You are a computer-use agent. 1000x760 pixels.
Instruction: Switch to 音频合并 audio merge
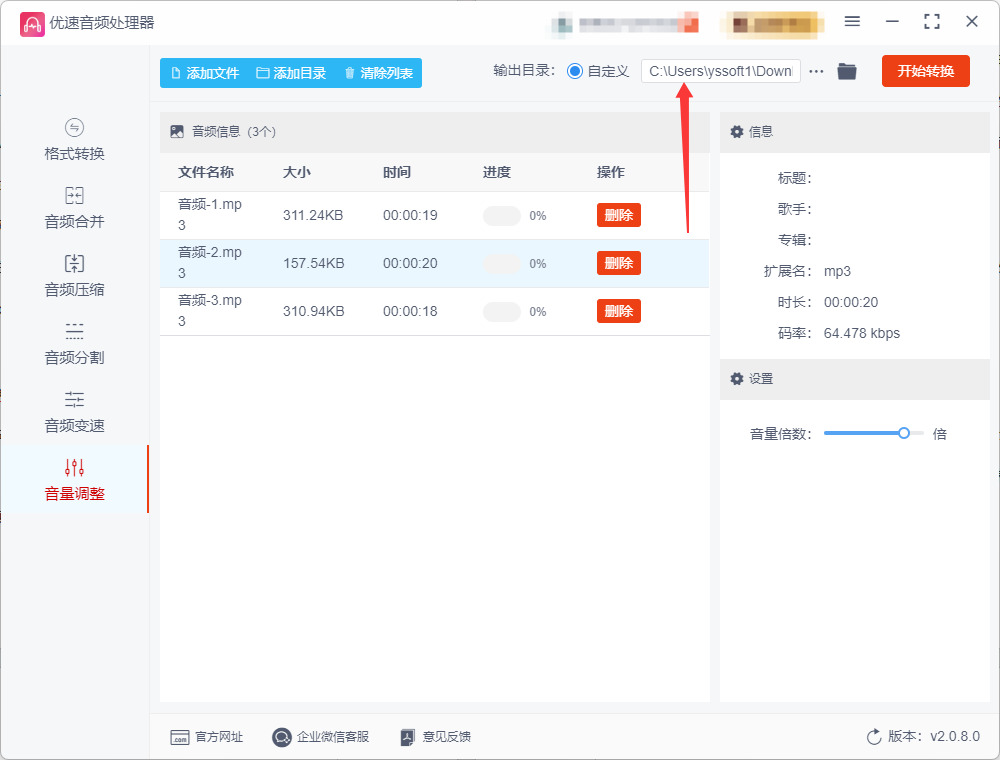74,208
